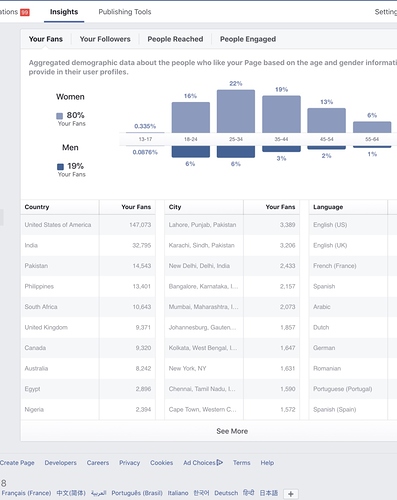Click the red 99 notifications badge
Screen dimensions: 397x500
tap(25, 12)
